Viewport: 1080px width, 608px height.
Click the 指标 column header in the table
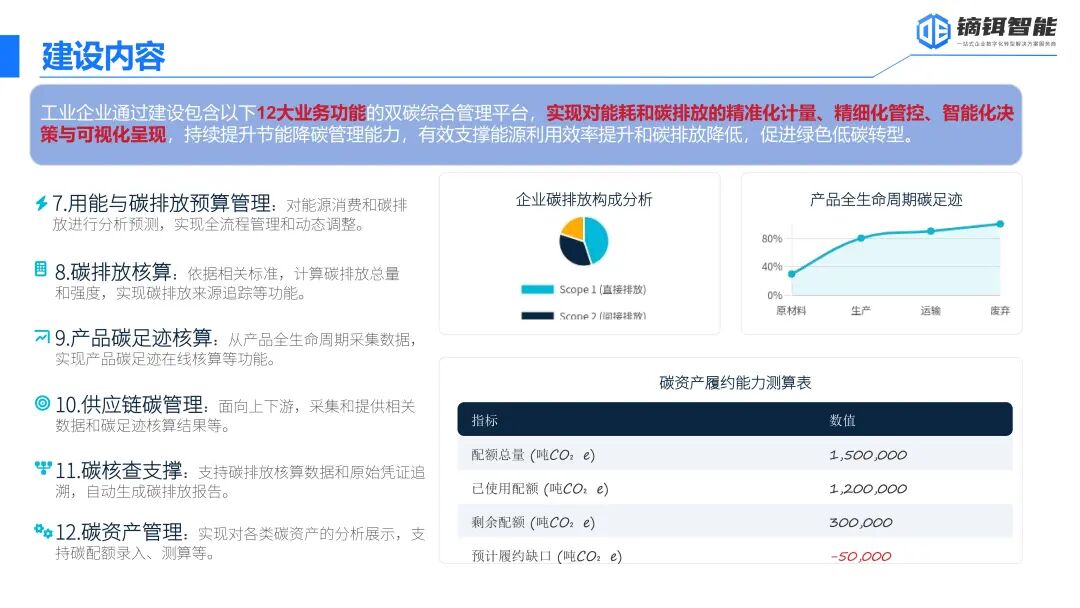485,420
